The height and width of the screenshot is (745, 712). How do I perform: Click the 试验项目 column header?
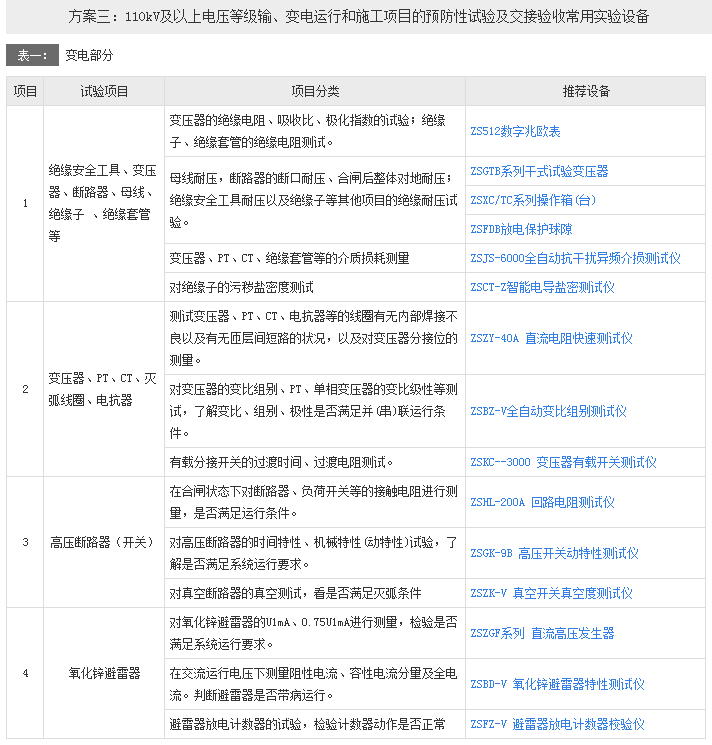[104, 91]
